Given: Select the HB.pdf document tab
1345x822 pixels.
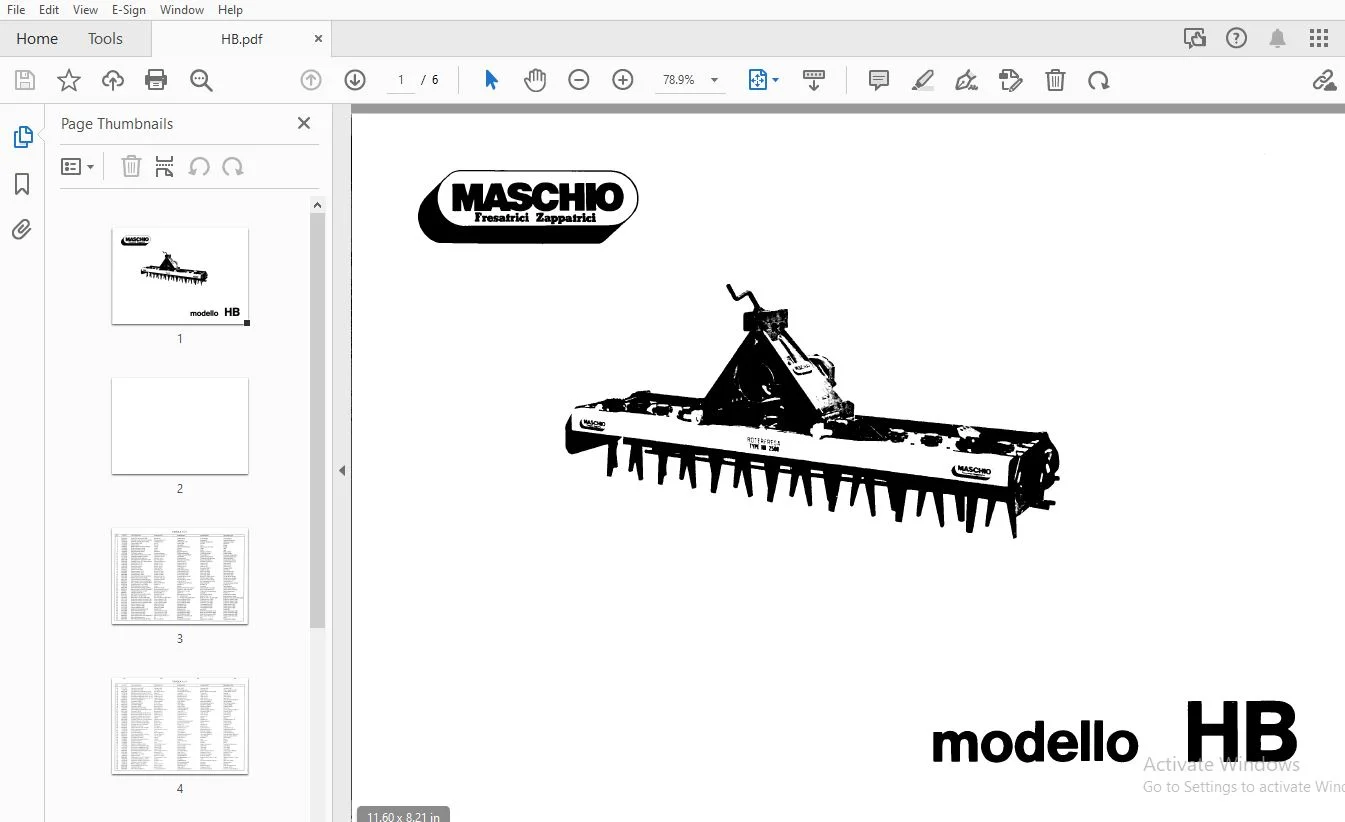Looking at the screenshot, I should [242, 39].
